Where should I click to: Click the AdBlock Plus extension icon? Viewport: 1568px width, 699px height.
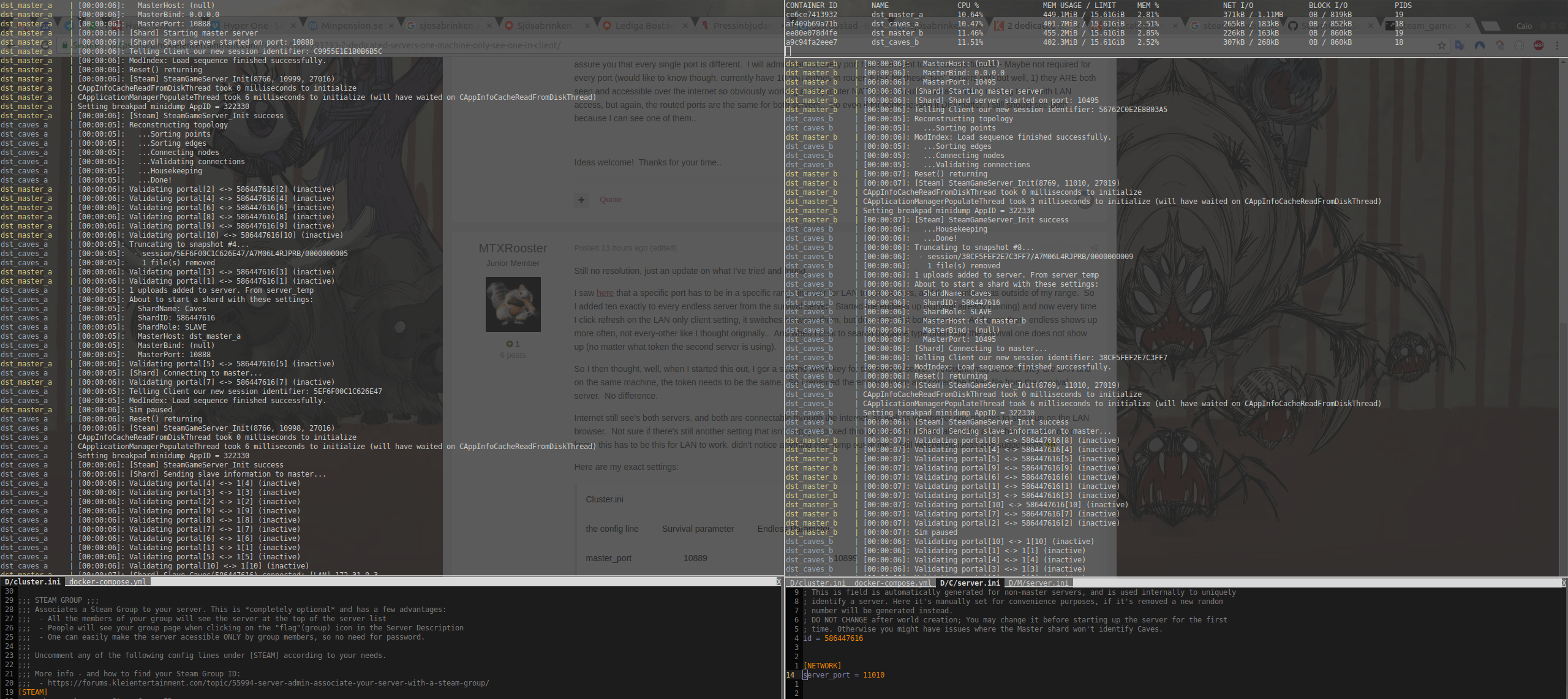[x=1538, y=45]
